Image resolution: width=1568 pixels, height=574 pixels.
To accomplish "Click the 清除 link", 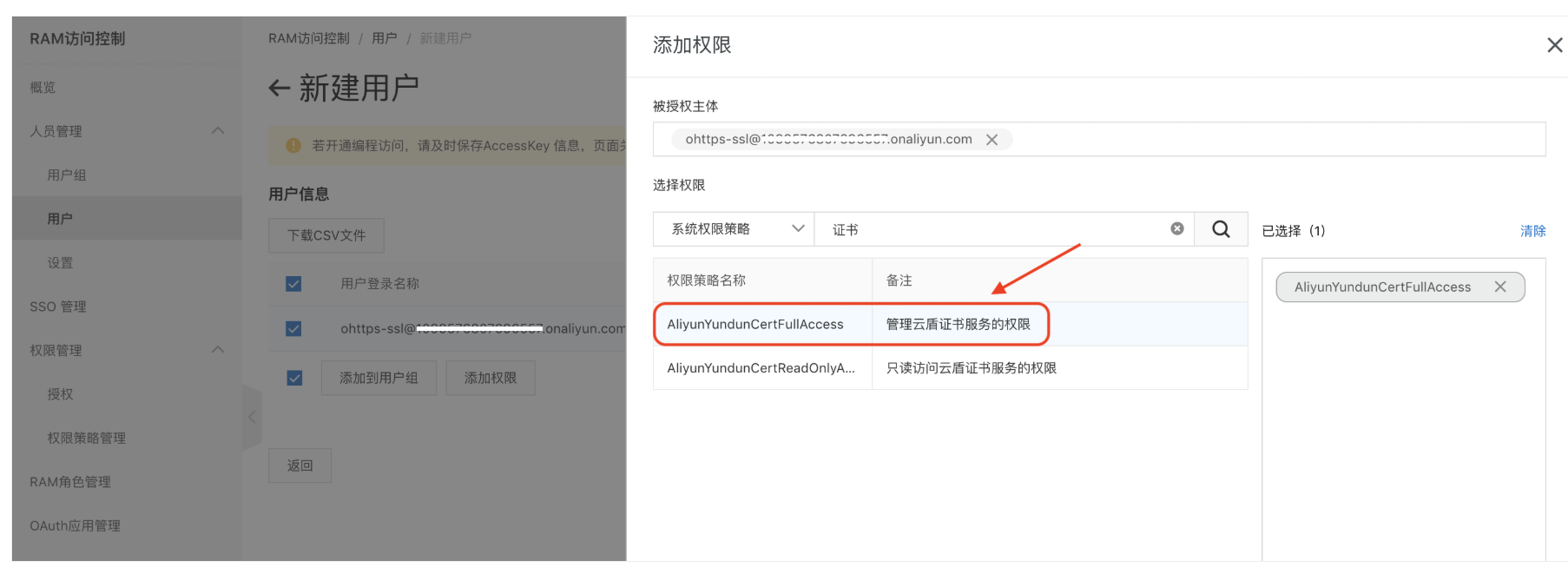I will (1532, 231).
